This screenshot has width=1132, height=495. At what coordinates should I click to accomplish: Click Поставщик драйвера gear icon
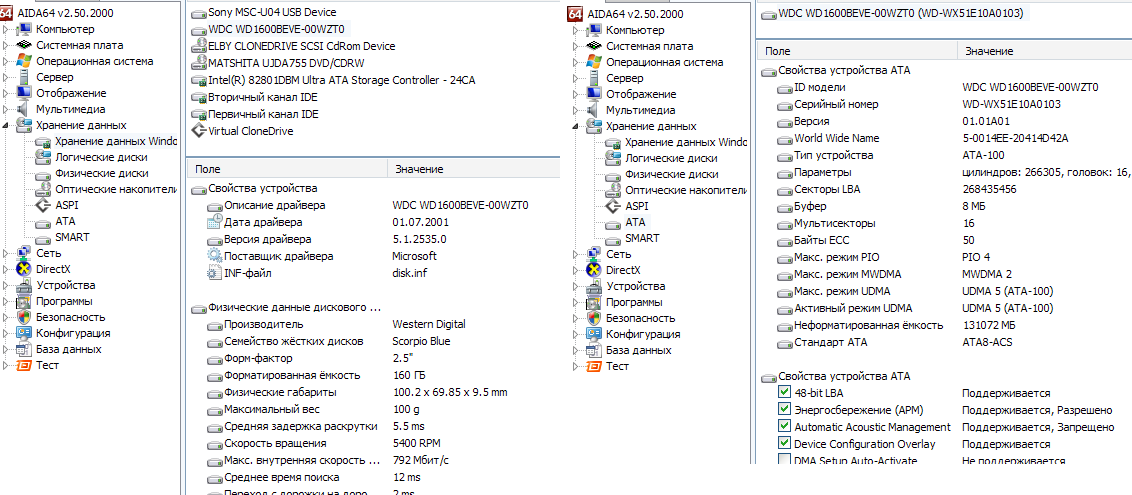[x=214, y=255]
